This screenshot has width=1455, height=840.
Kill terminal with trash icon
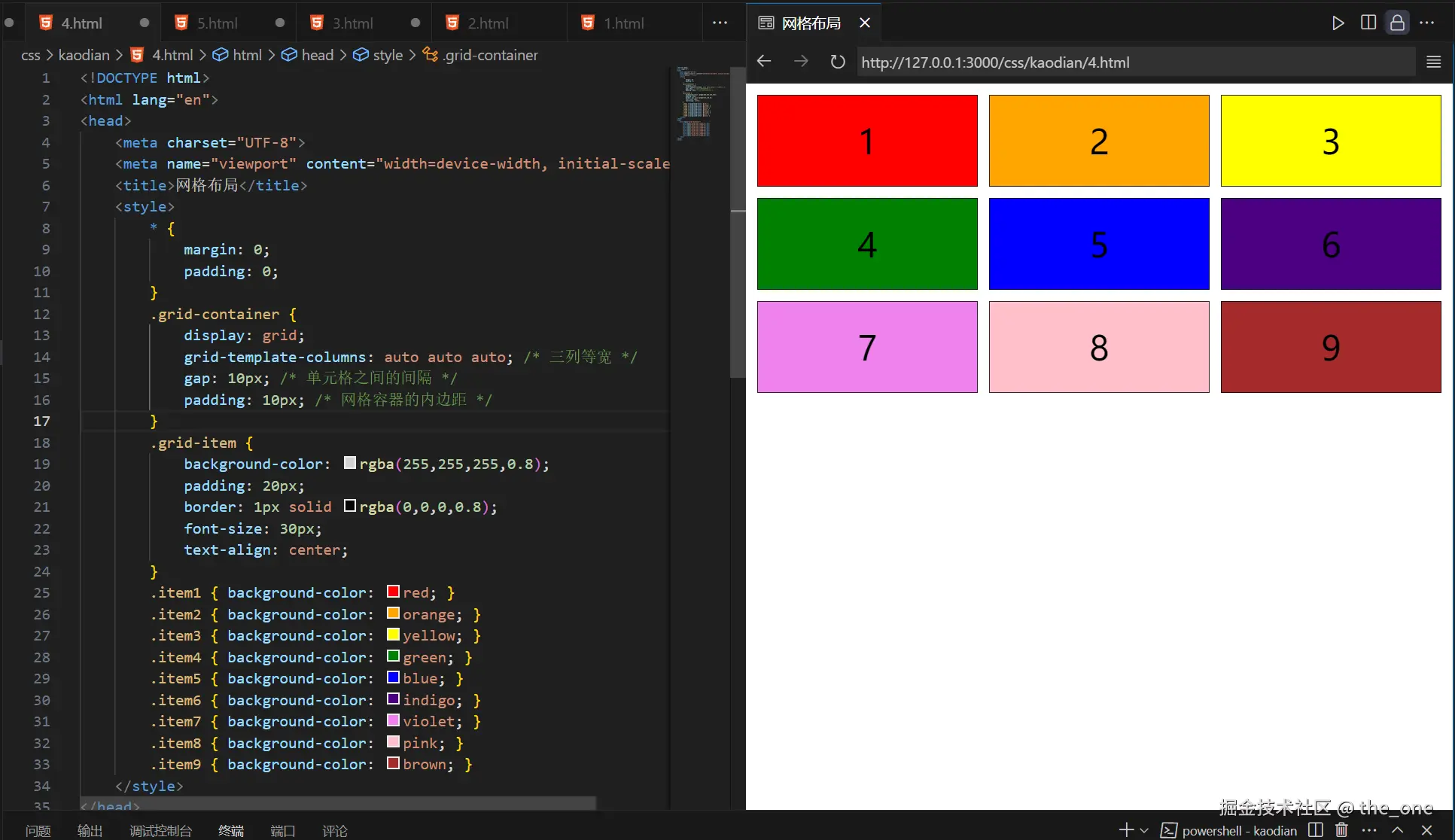(x=1341, y=829)
